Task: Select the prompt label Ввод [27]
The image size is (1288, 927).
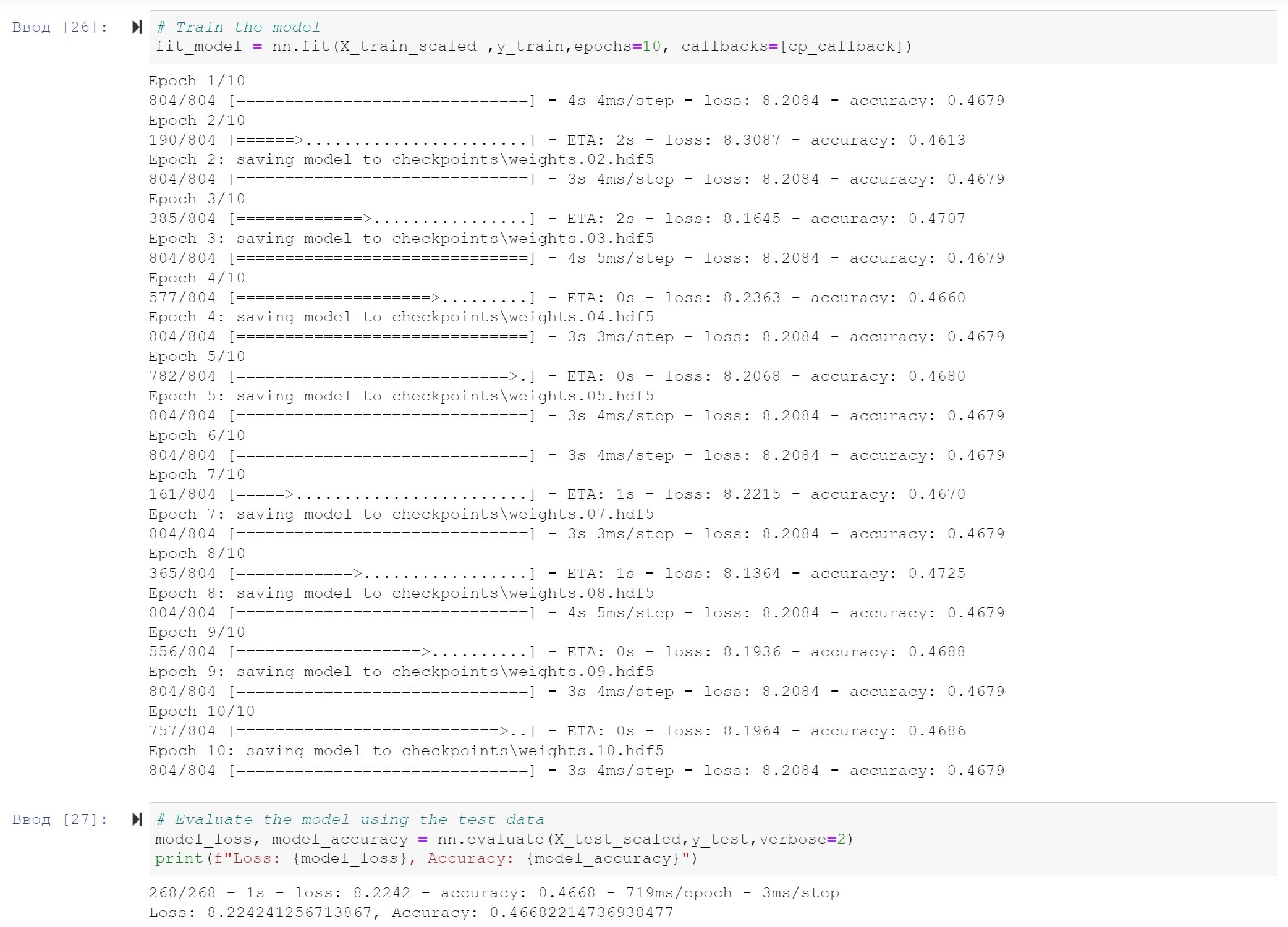Action: pos(59,820)
